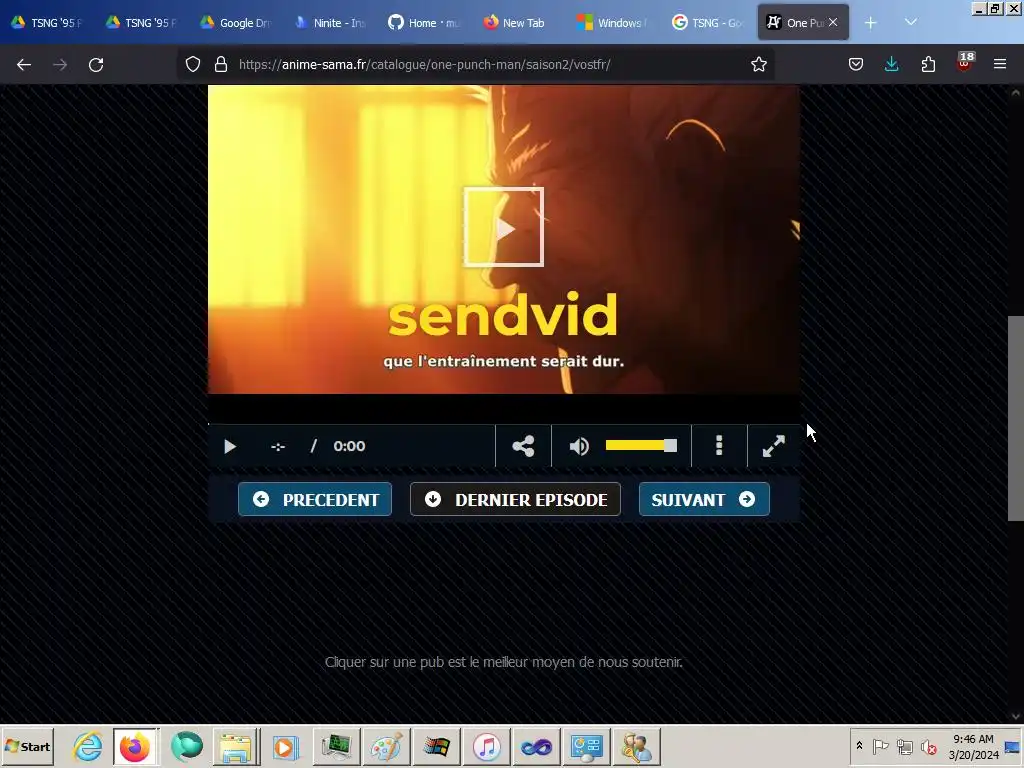Close the One Punch Man tab
Viewport: 1024px width, 768px height.
coord(833,22)
